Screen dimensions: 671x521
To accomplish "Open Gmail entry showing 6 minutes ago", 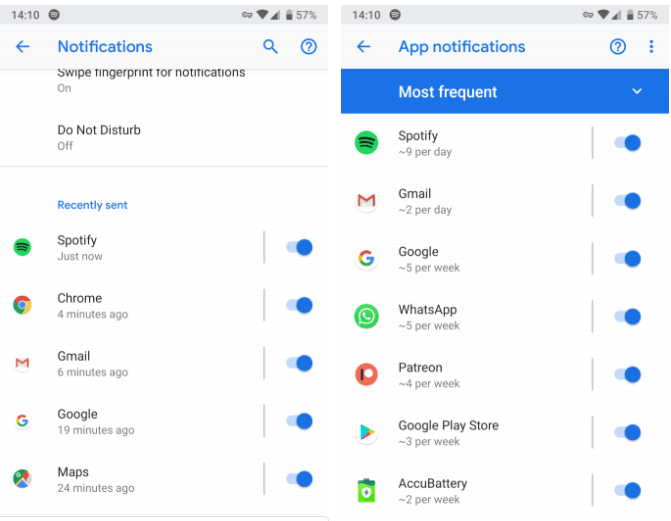I will (x=92, y=363).
